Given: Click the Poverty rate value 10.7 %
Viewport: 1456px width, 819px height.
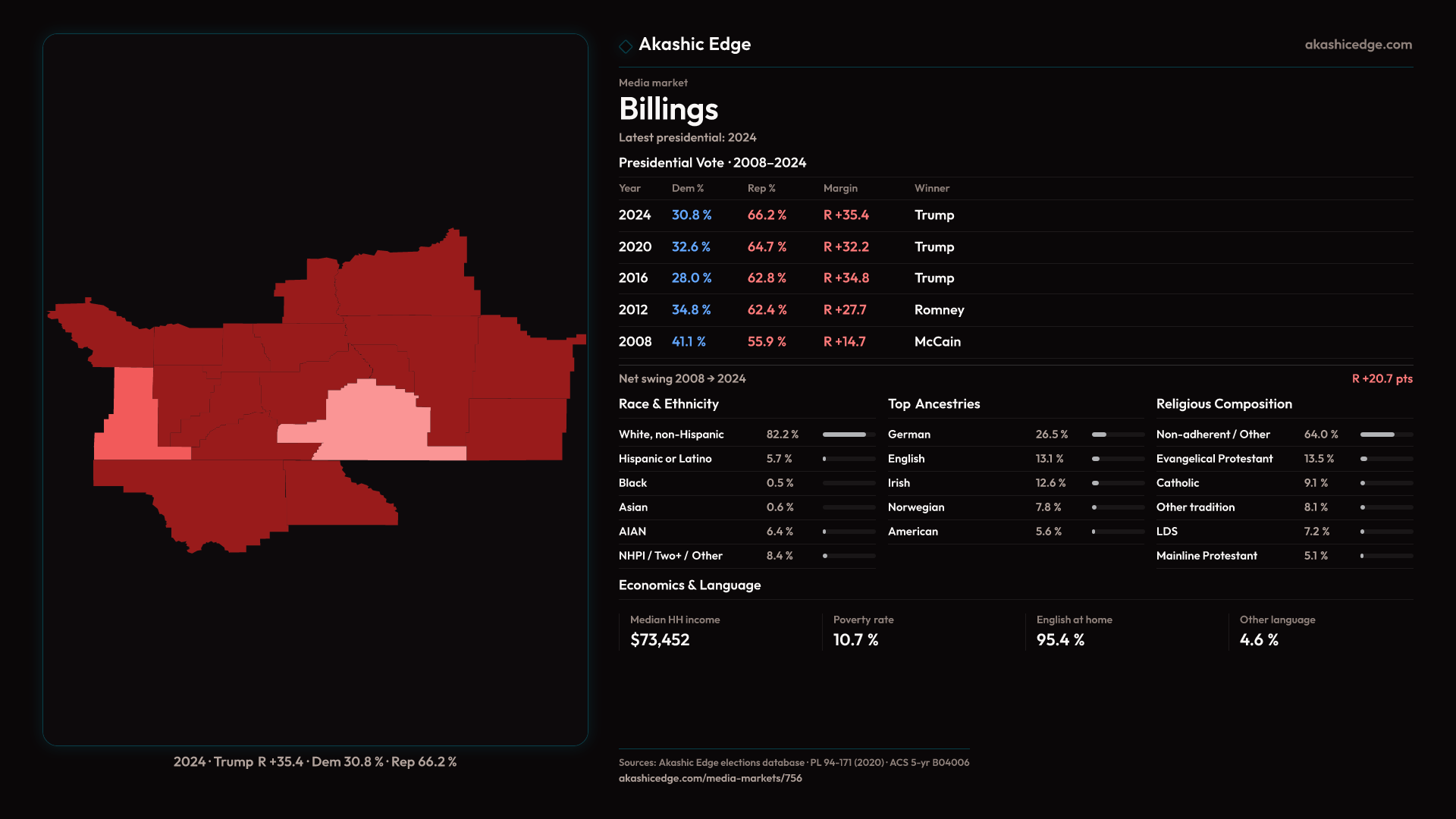Looking at the screenshot, I should [x=855, y=640].
